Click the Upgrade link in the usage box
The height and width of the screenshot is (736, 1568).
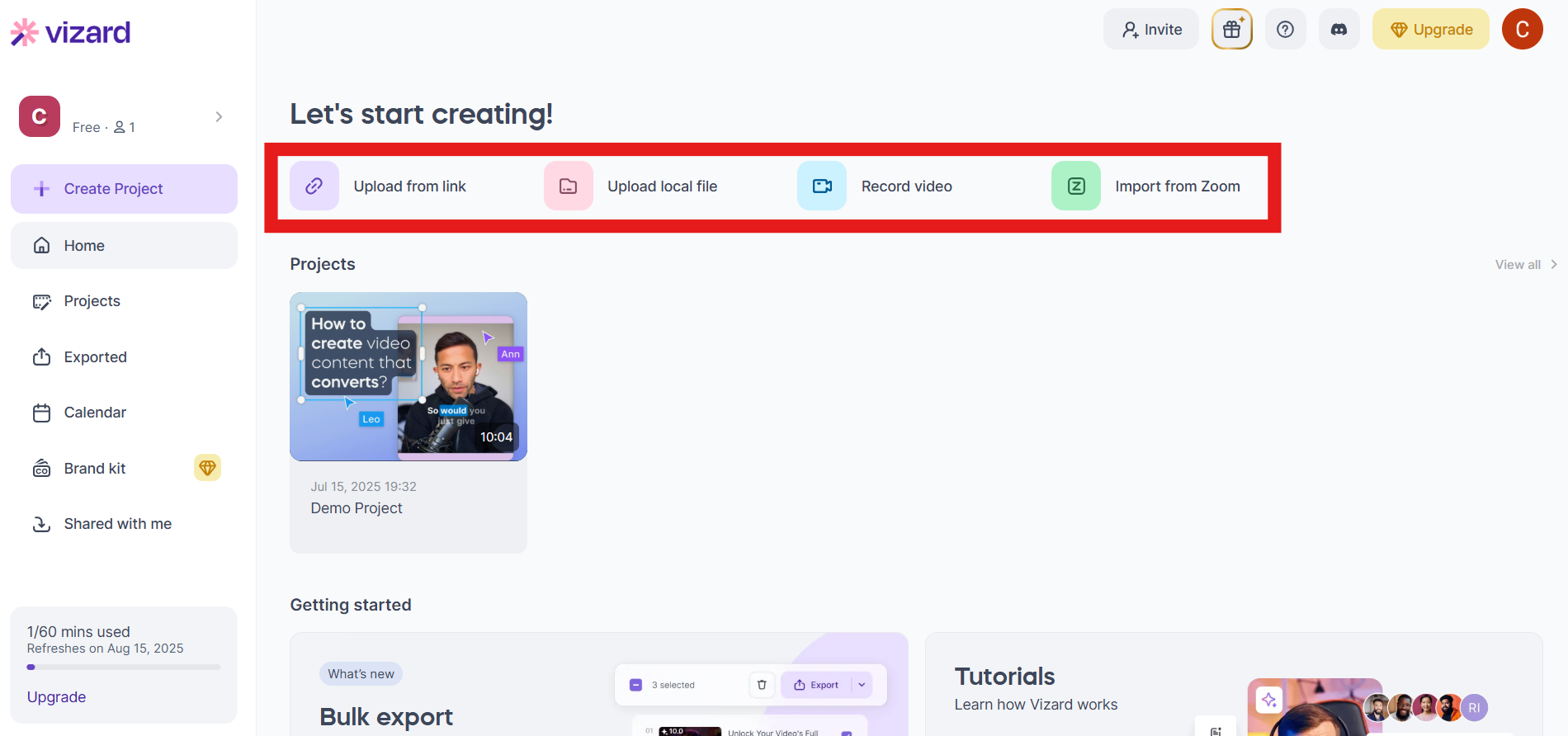tap(56, 697)
